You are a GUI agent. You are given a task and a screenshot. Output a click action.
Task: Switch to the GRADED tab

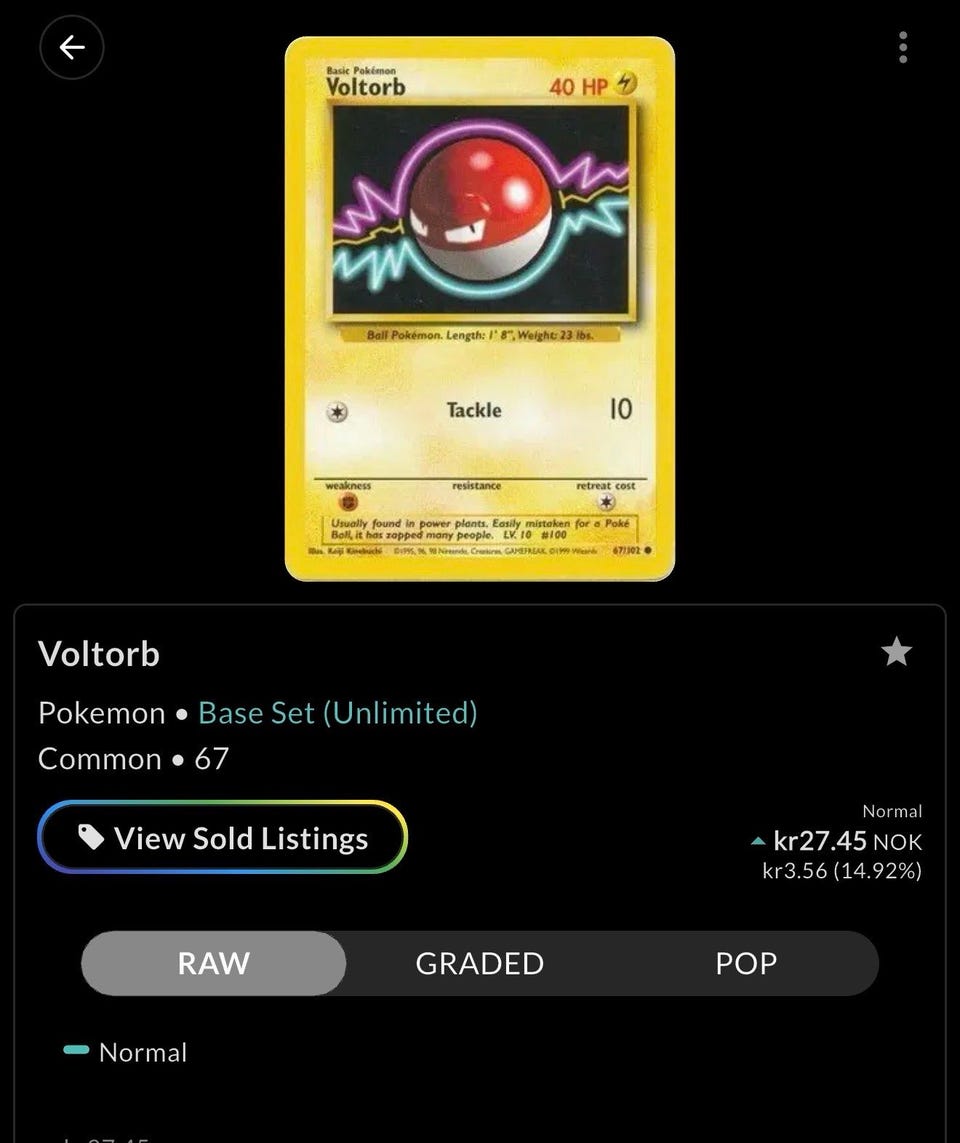[x=480, y=963]
